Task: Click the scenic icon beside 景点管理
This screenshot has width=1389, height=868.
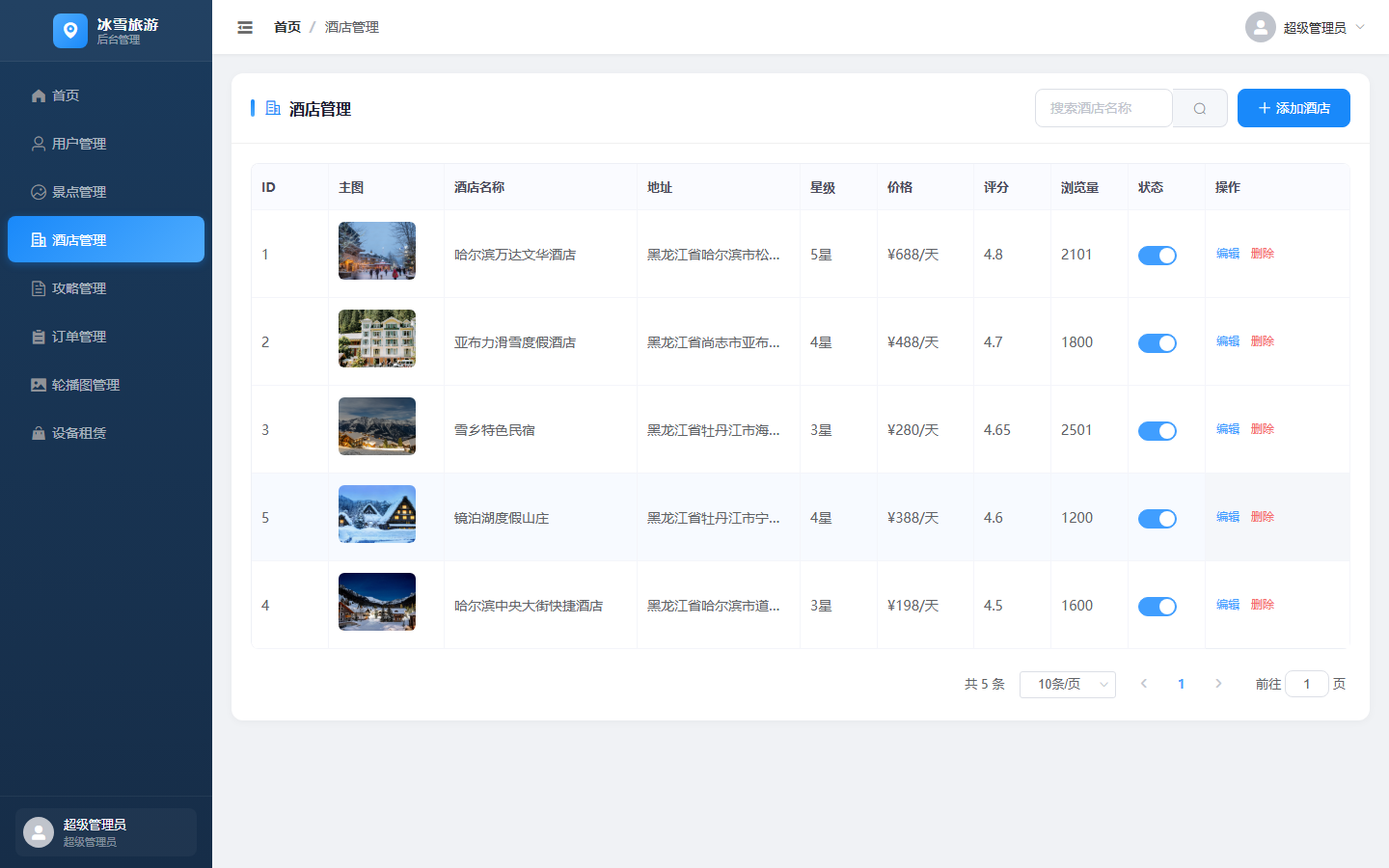Action: (x=39, y=192)
